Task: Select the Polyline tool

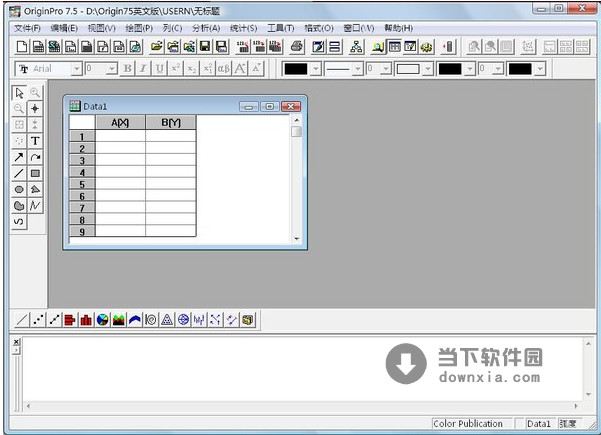Action: (35, 206)
